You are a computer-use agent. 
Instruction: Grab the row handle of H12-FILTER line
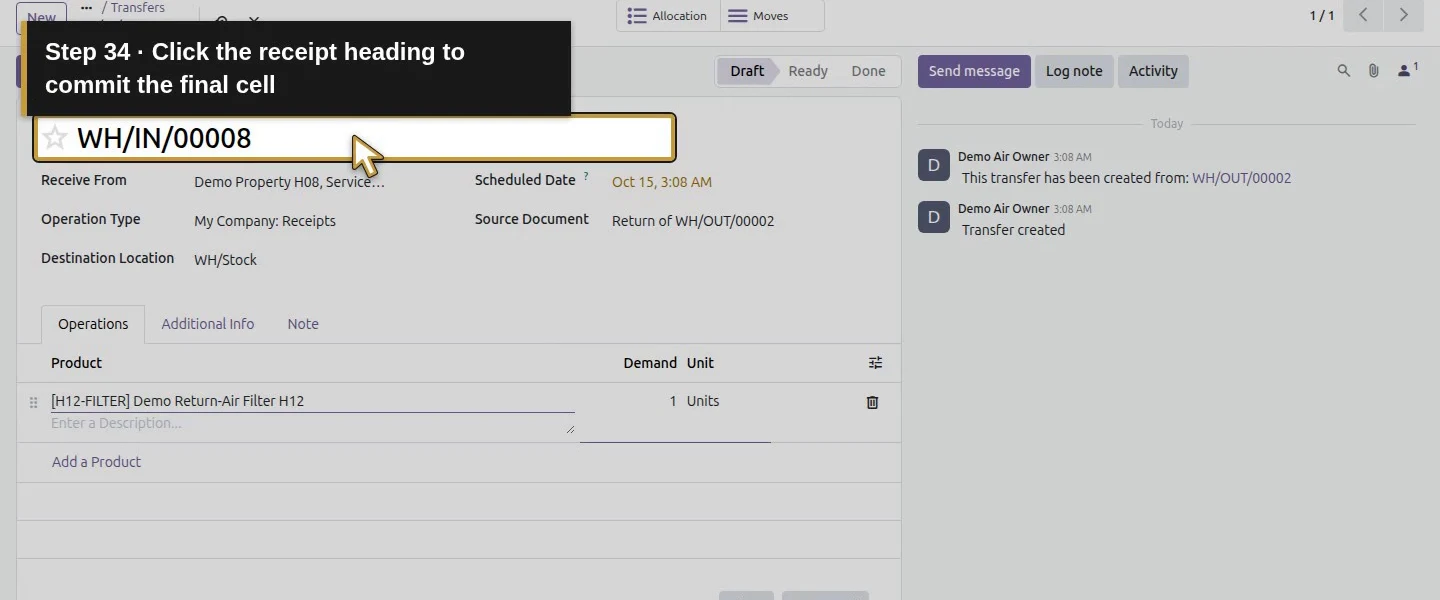coord(33,402)
